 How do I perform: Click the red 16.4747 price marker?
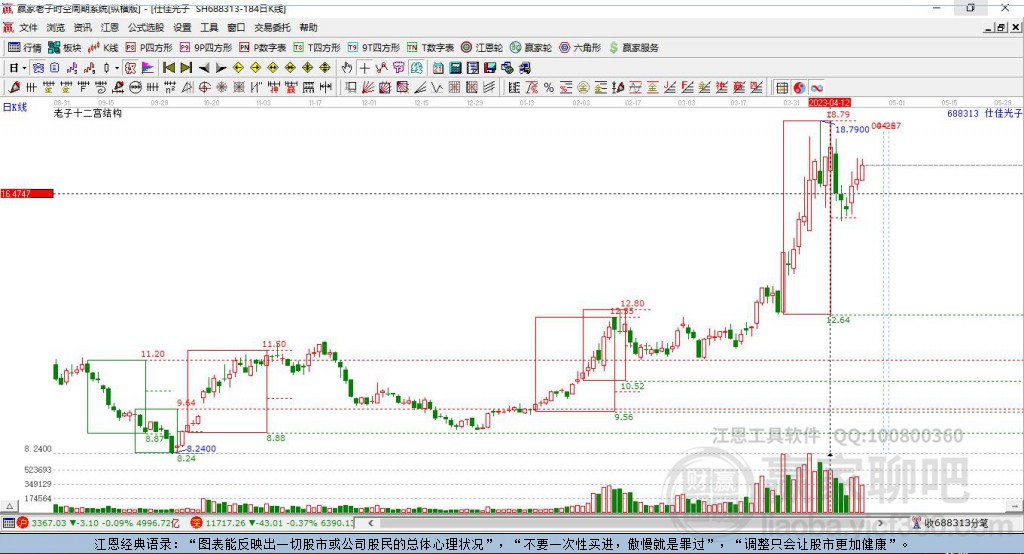point(27,193)
